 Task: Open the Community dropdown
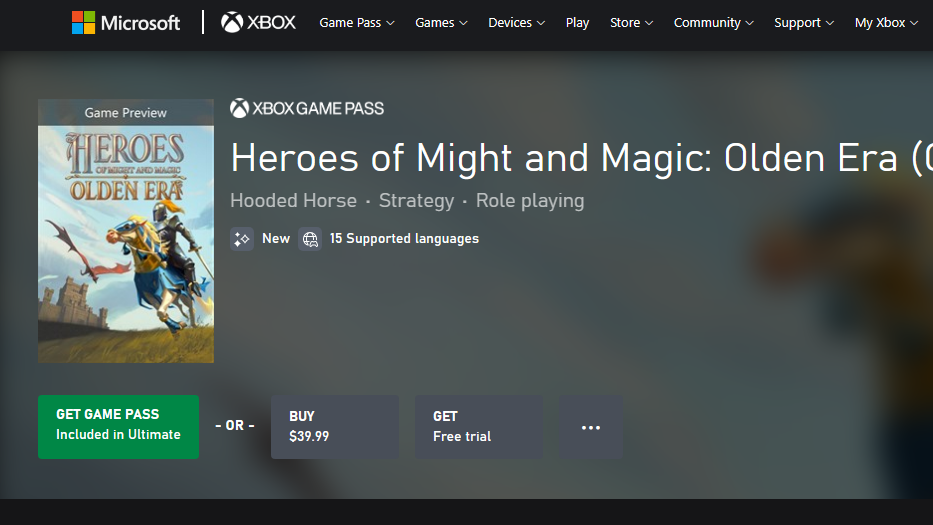(713, 23)
